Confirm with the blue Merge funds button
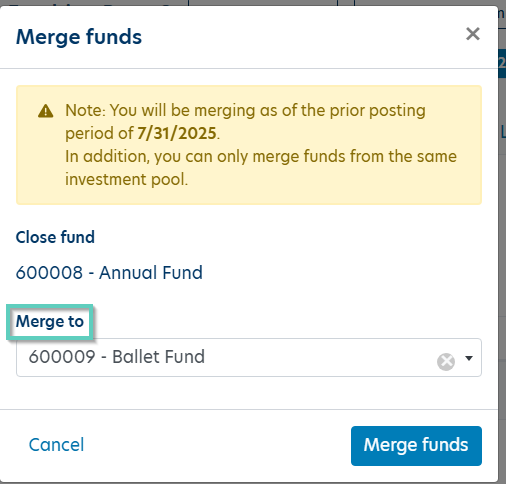This screenshot has height=484, width=506. point(416,446)
